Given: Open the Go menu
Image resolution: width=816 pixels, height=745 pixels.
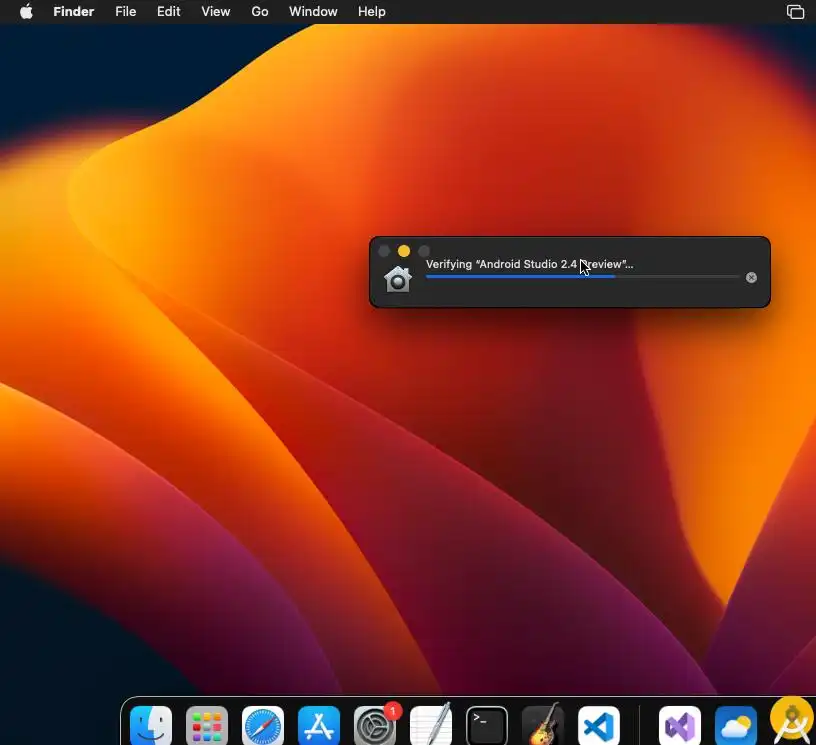Looking at the screenshot, I should coord(260,11).
